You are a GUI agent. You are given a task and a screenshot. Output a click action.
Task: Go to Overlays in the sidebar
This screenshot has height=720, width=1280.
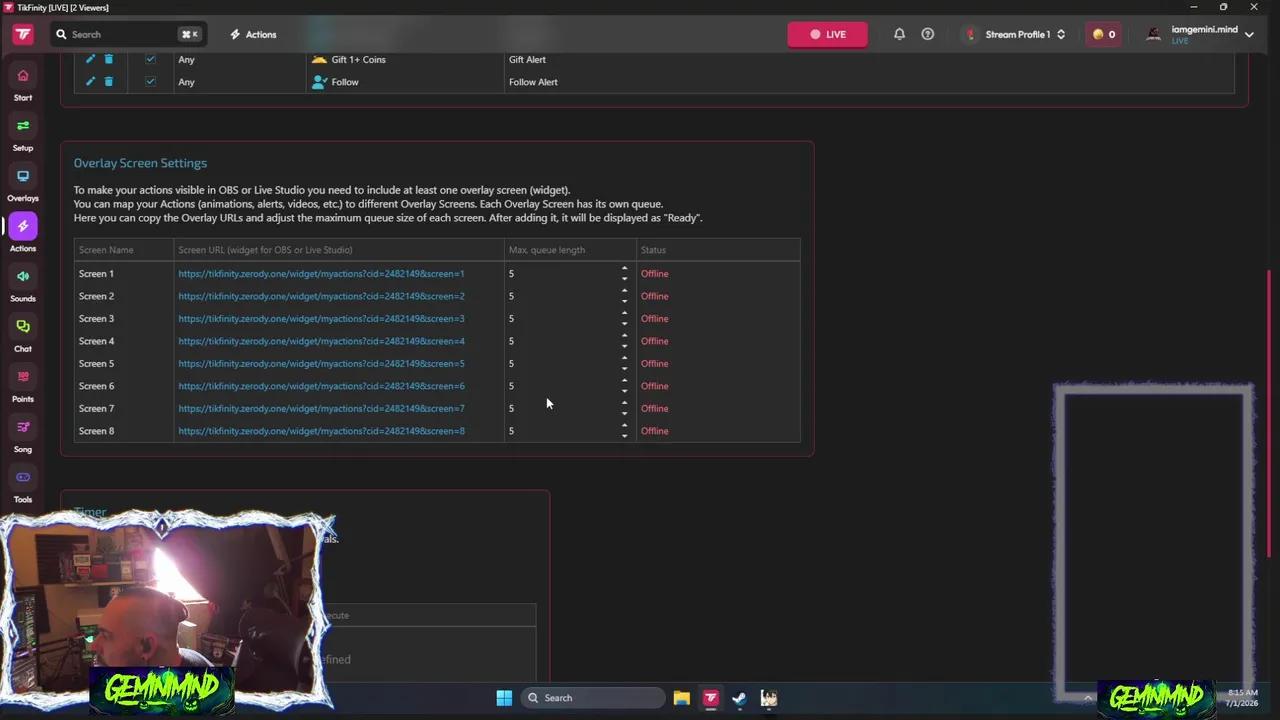(23, 184)
